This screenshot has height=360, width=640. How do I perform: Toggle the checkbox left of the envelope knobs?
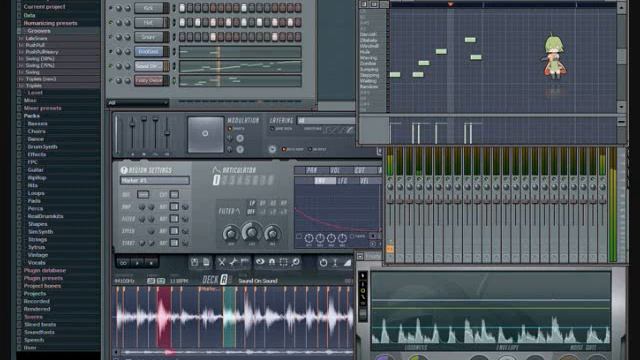coord(299,236)
